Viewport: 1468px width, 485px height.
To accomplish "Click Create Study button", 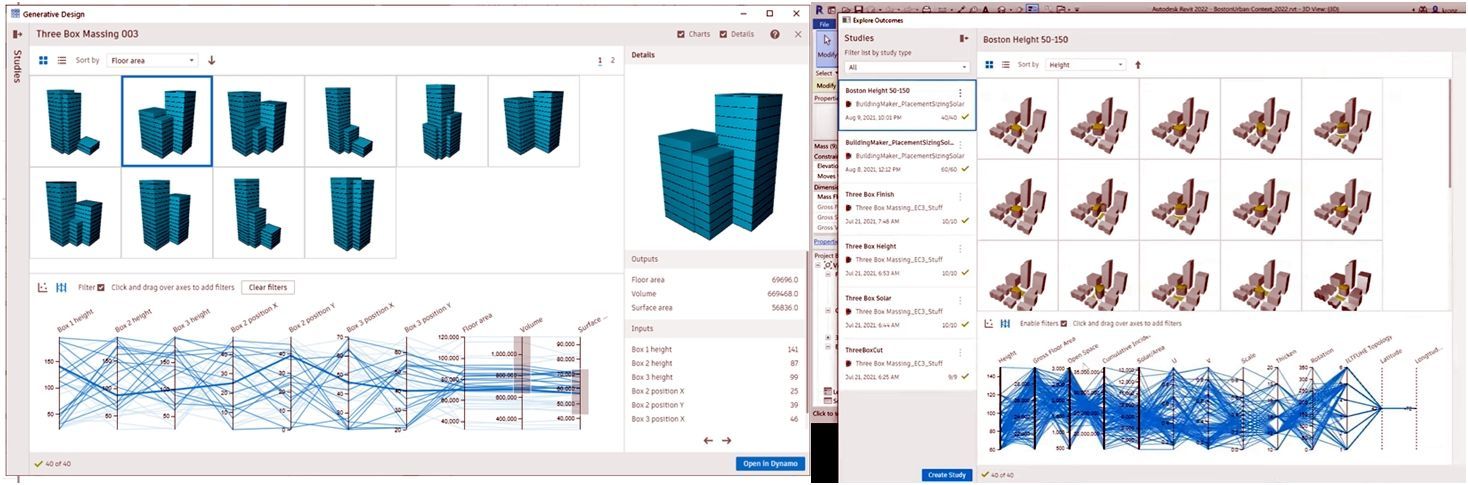I will [946, 474].
